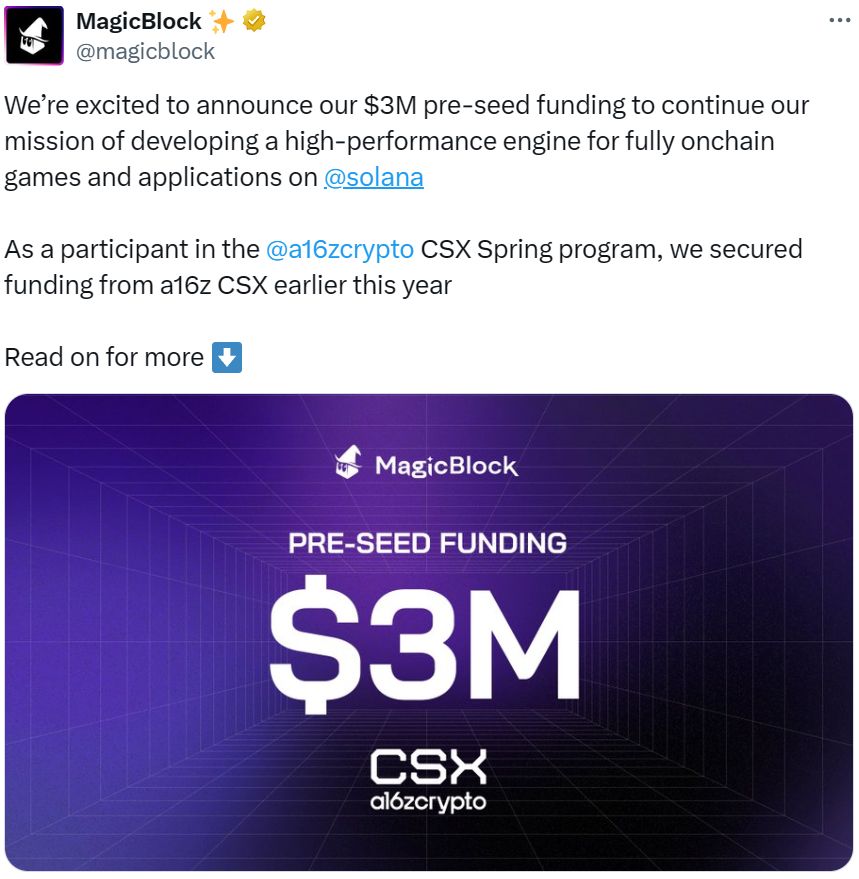This screenshot has height=879, width=859.
Task: Click the wizard-hat MagicBlock logo in banner
Action: pos(349,465)
